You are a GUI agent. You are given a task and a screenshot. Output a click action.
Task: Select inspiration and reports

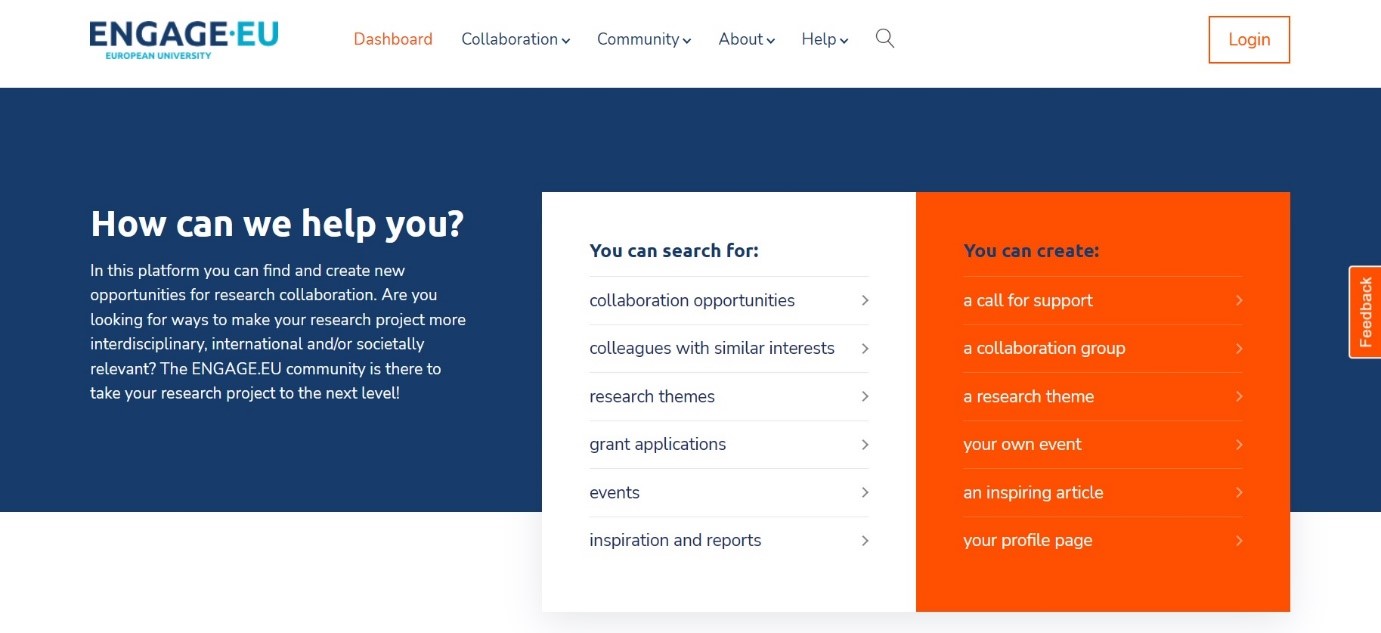pyautogui.click(x=675, y=540)
